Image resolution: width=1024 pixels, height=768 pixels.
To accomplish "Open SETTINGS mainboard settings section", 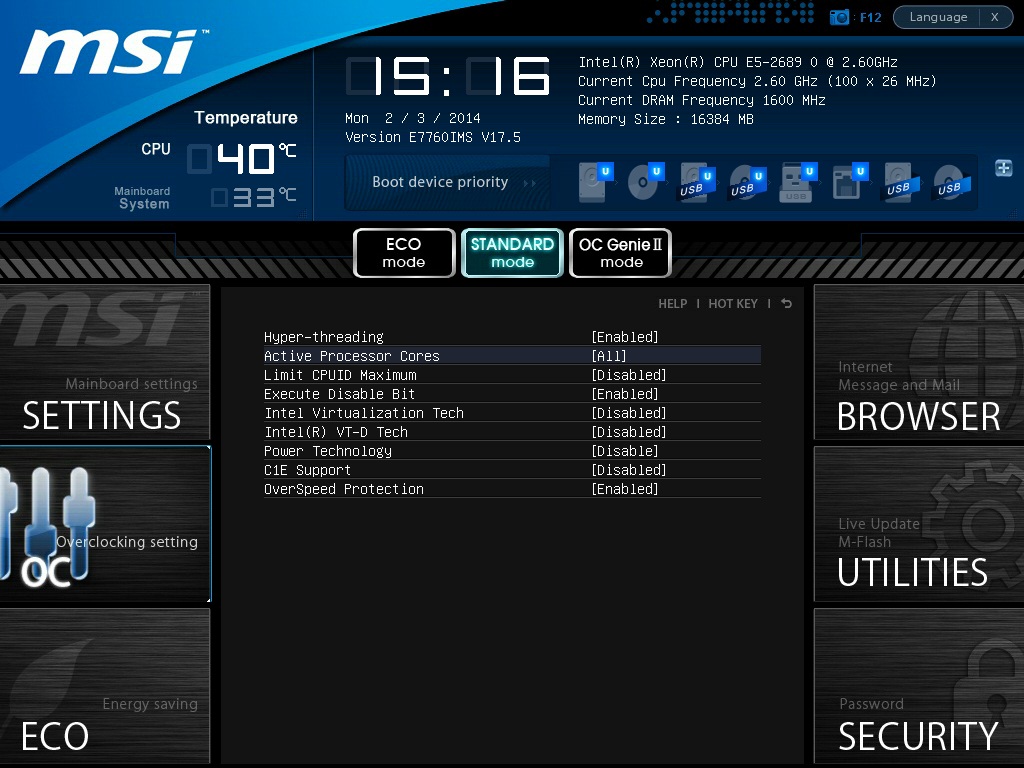I will (104, 362).
